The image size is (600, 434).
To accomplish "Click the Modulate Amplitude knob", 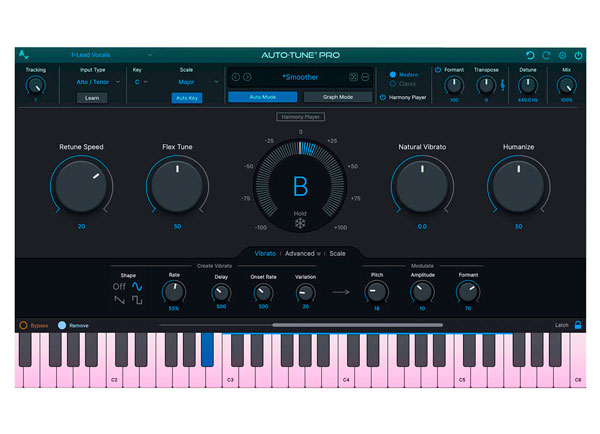I will [x=422, y=292].
